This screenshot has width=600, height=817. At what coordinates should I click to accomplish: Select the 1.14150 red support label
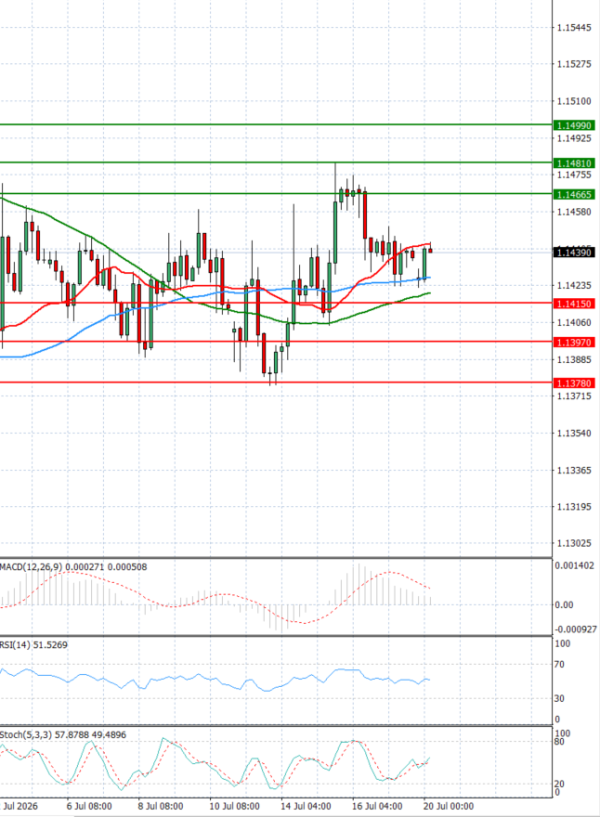pos(573,304)
